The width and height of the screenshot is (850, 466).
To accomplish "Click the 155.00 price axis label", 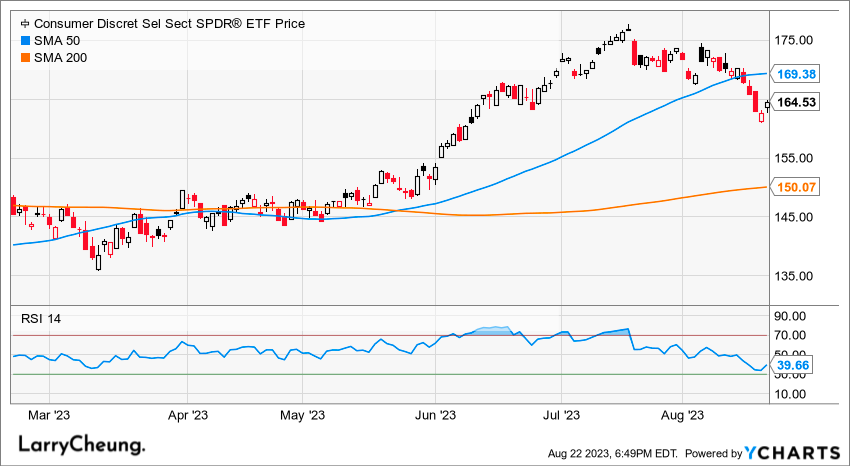I will [x=794, y=158].
